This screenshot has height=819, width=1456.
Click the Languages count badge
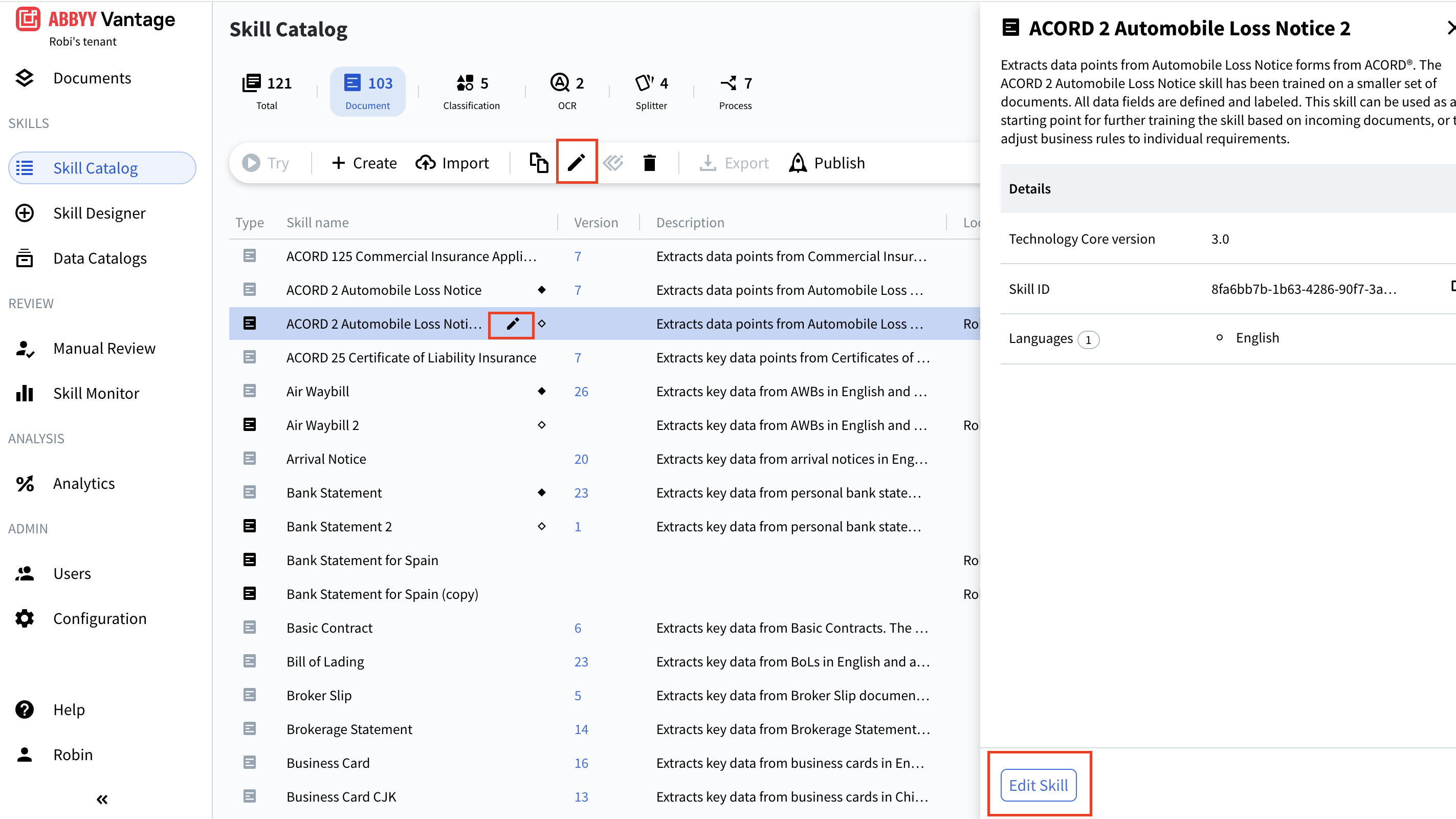point(1088,339)
